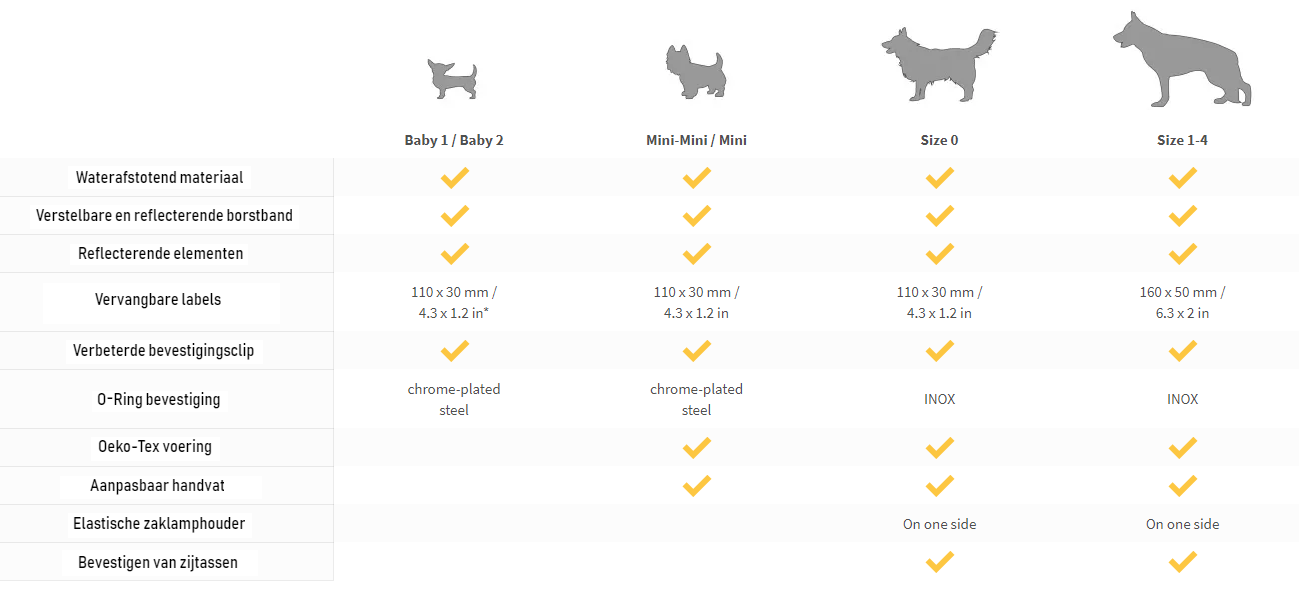Click the Waterafstotend materiaal row label
The width and height of the screenshot is (1299, 591).
point(160,178)
